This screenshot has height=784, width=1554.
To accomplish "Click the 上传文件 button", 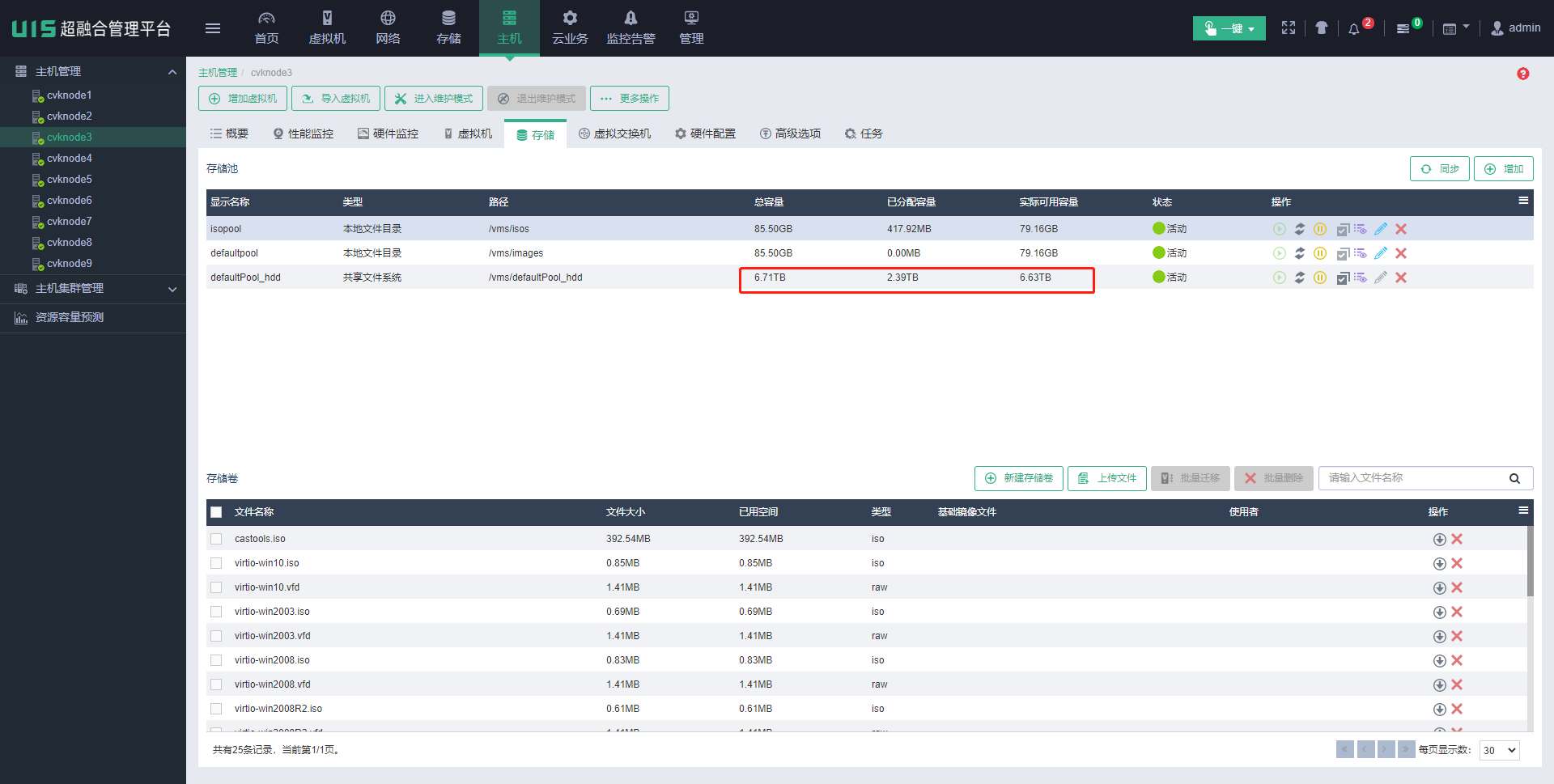I will click(x=1106, y=478).
